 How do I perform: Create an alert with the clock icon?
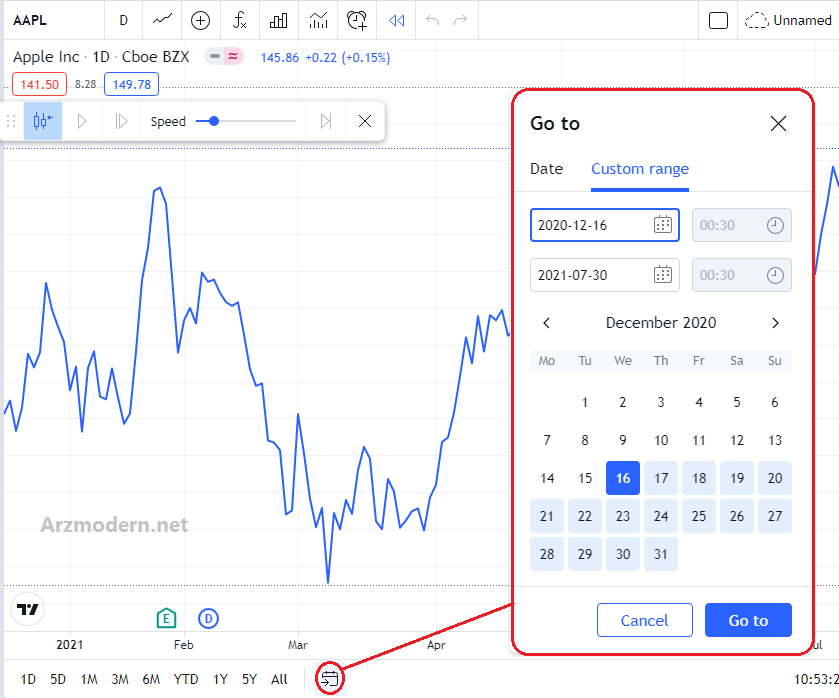357,20
